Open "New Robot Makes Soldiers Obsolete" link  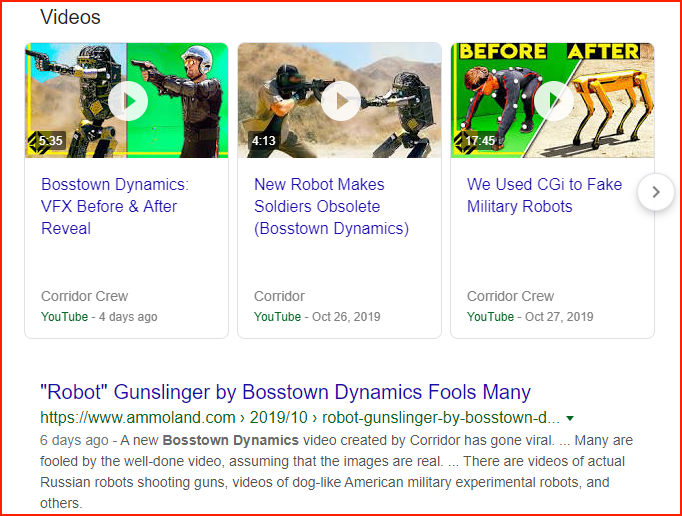click(331, 206)
